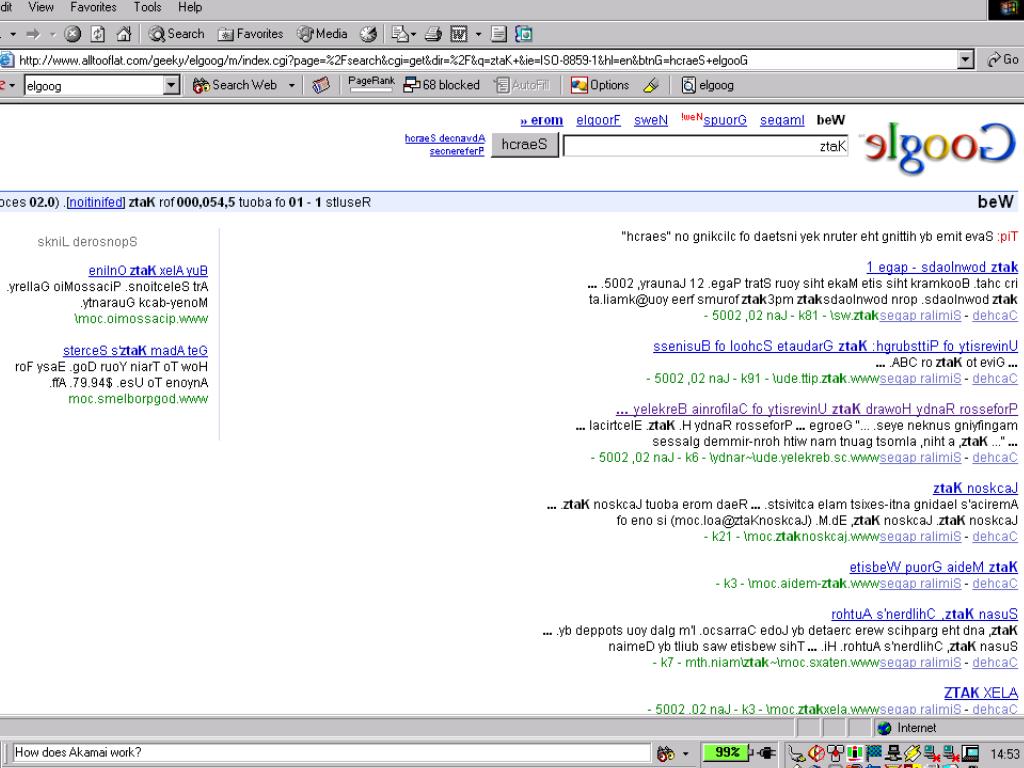Click the clock showing 14:53
This screenshot has height=768, width=1024.
[1004, 754]
